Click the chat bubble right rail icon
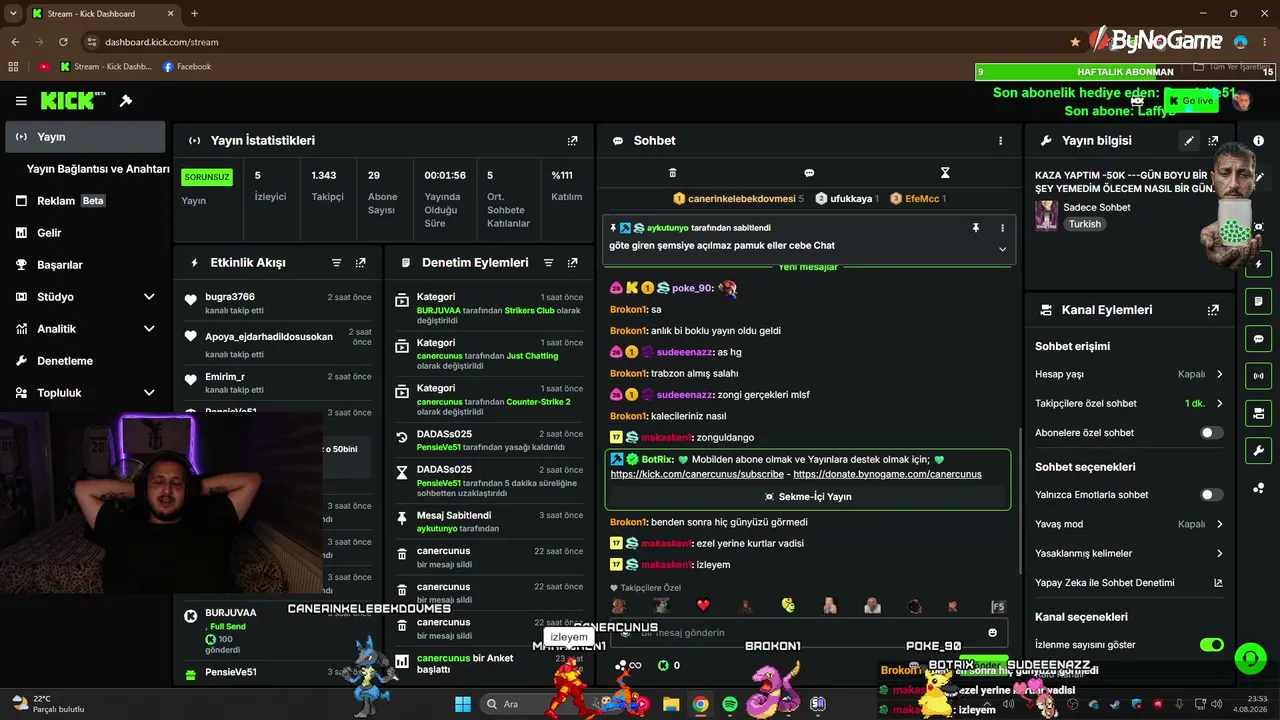This screenshot has width=1280, height=720. pyautogui.click(x=1259, y=339)
